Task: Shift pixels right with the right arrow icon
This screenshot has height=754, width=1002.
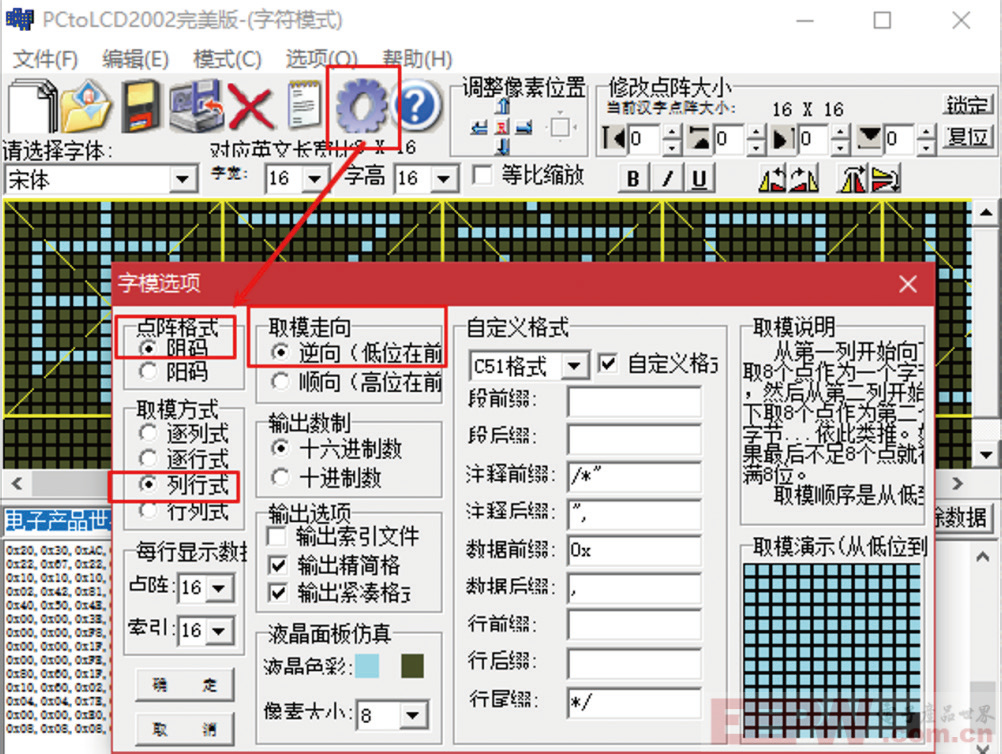Action: [524, 128]
